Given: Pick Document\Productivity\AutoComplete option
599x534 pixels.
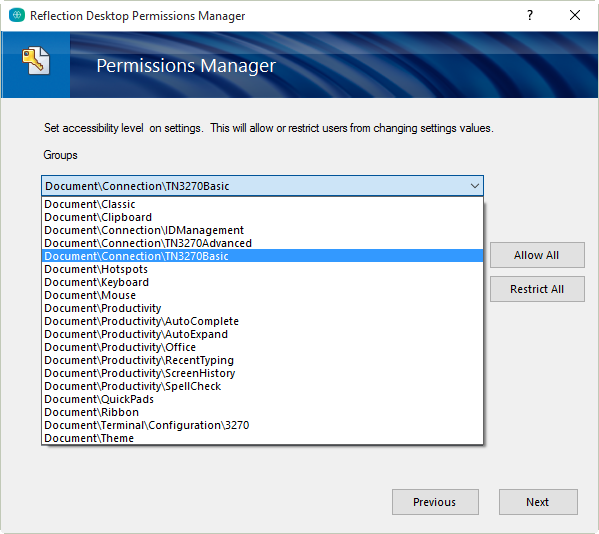Looking at the screenshot, I should 262,321.
